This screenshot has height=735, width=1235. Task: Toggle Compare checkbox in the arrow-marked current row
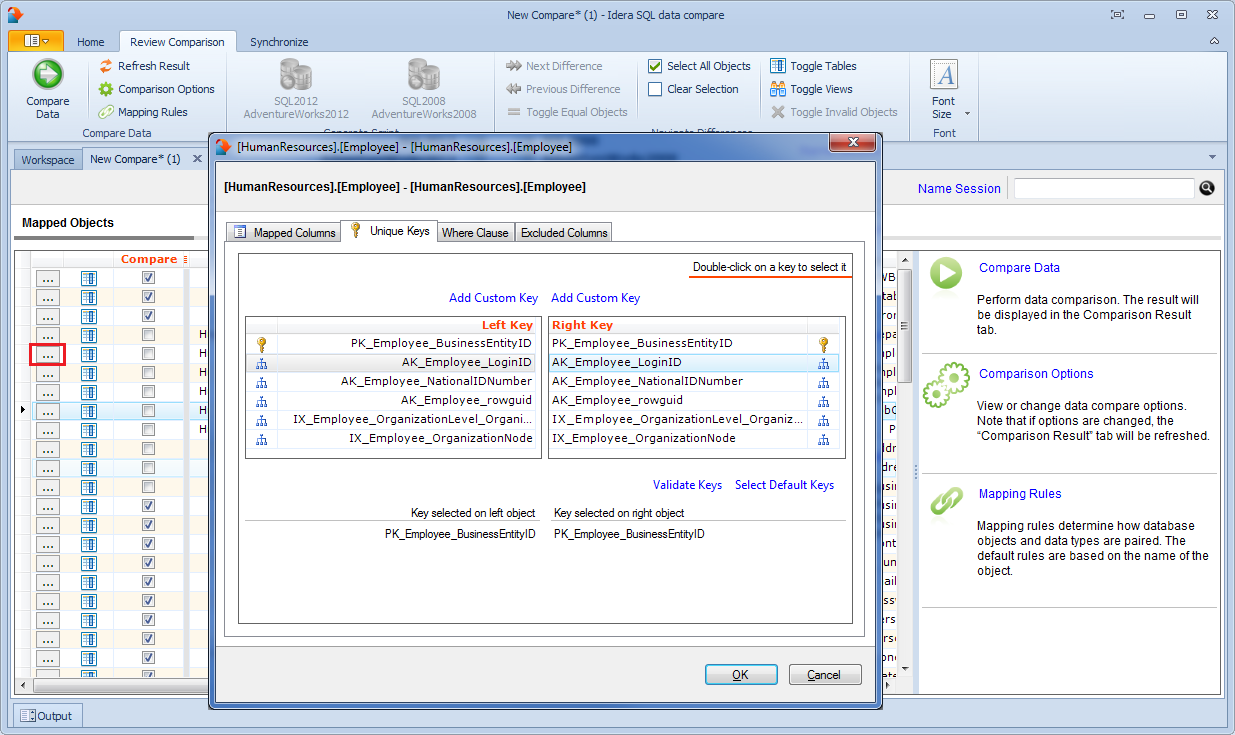click(x=148, y=411)
